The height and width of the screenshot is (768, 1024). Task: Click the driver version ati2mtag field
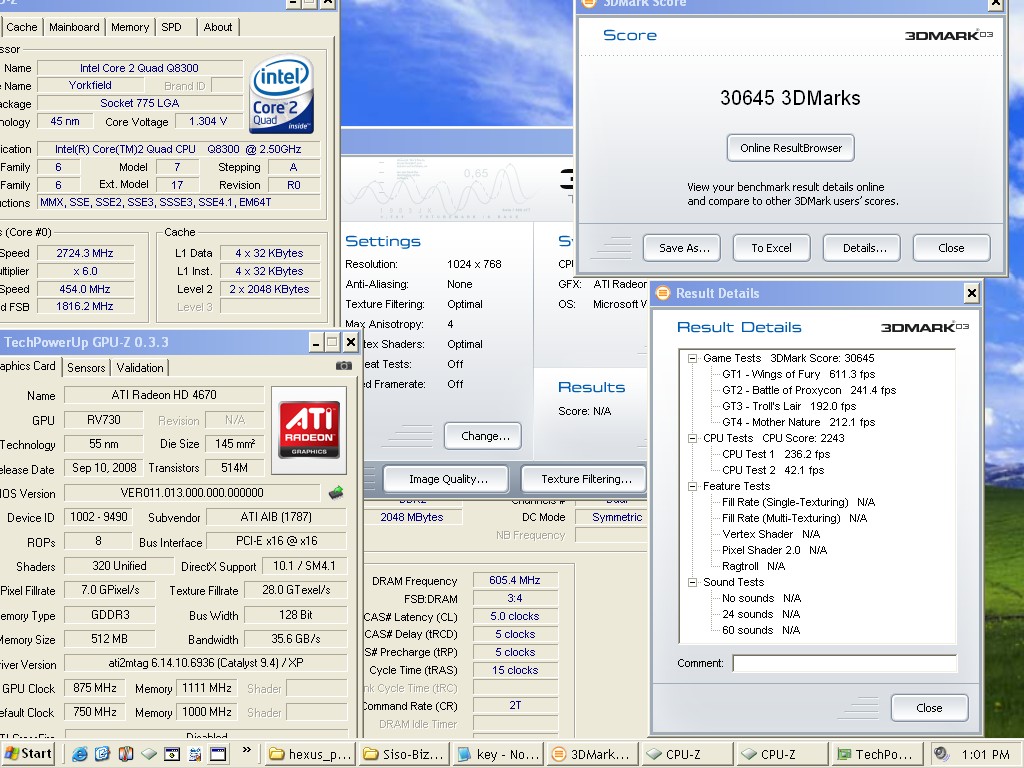pos(206,663)
